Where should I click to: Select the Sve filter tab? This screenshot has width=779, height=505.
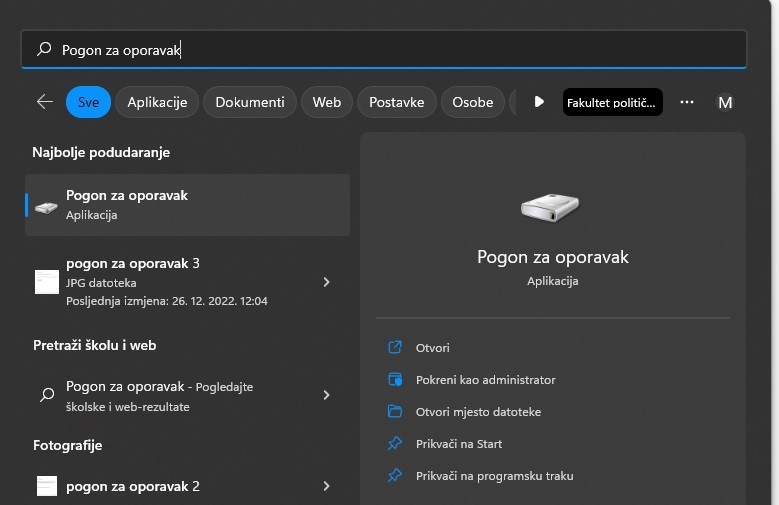click(x=88, y=102)
